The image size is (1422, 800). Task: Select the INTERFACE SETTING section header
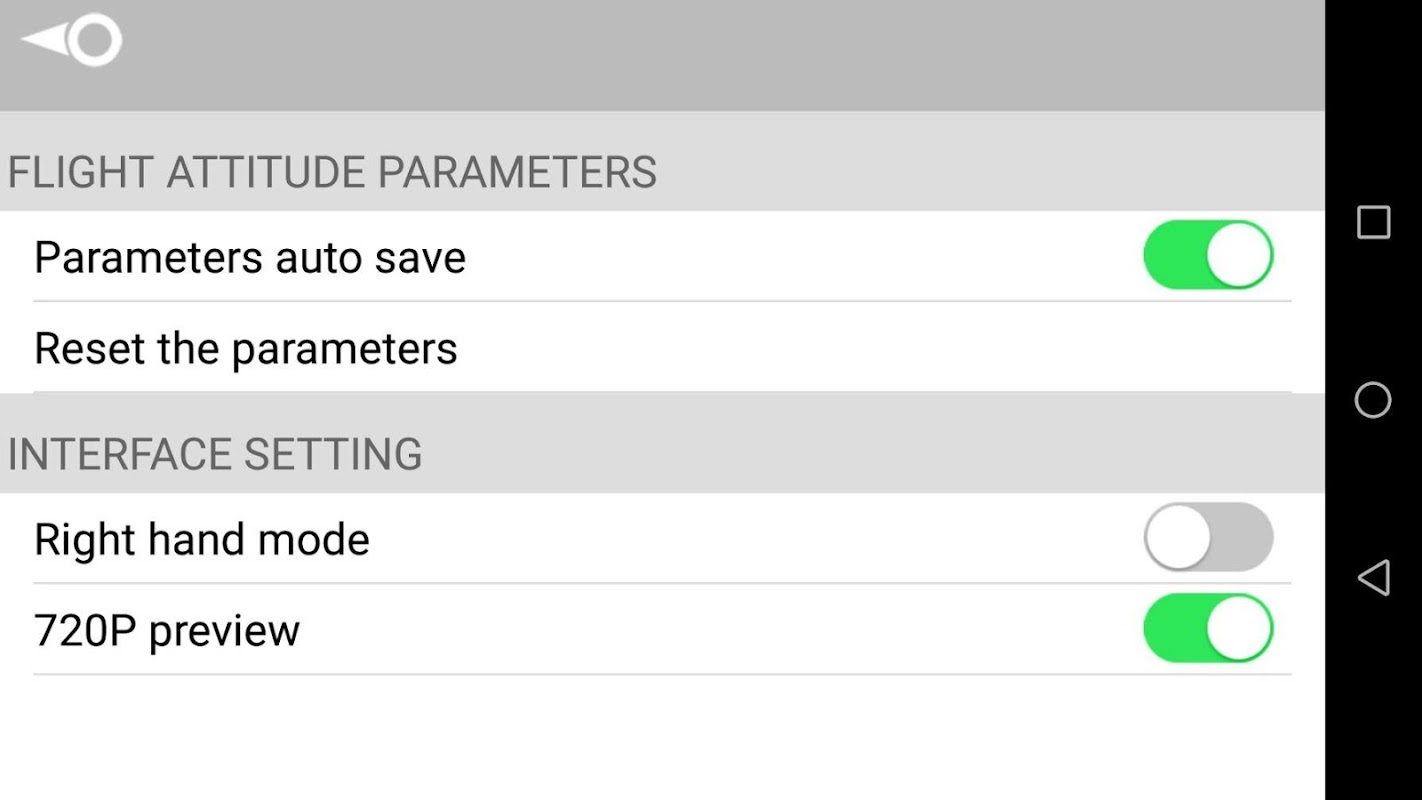pyautogui.click(x=215, y=454)
